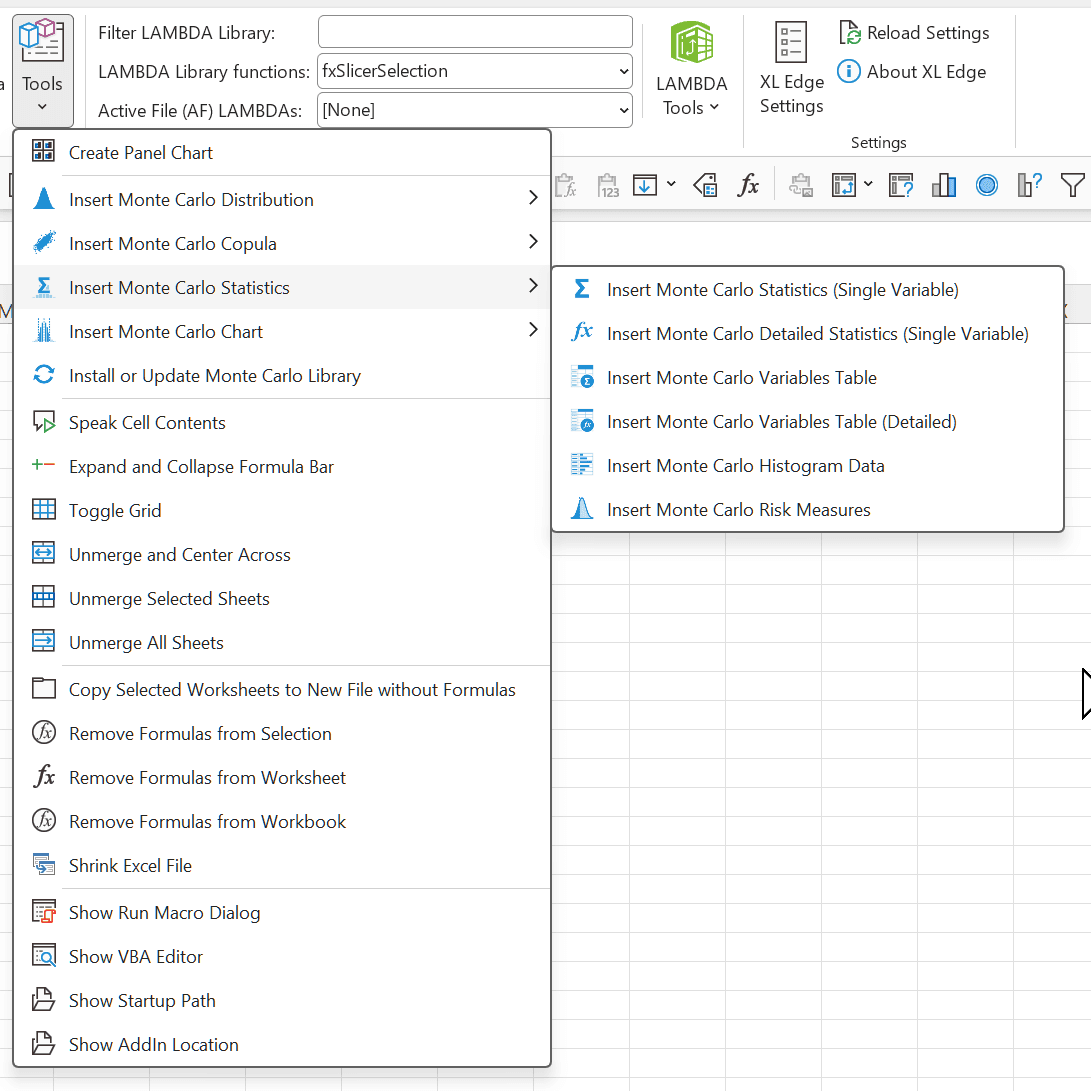Select Insert Monte Carlo Statistics menu entry

[282, 287]
